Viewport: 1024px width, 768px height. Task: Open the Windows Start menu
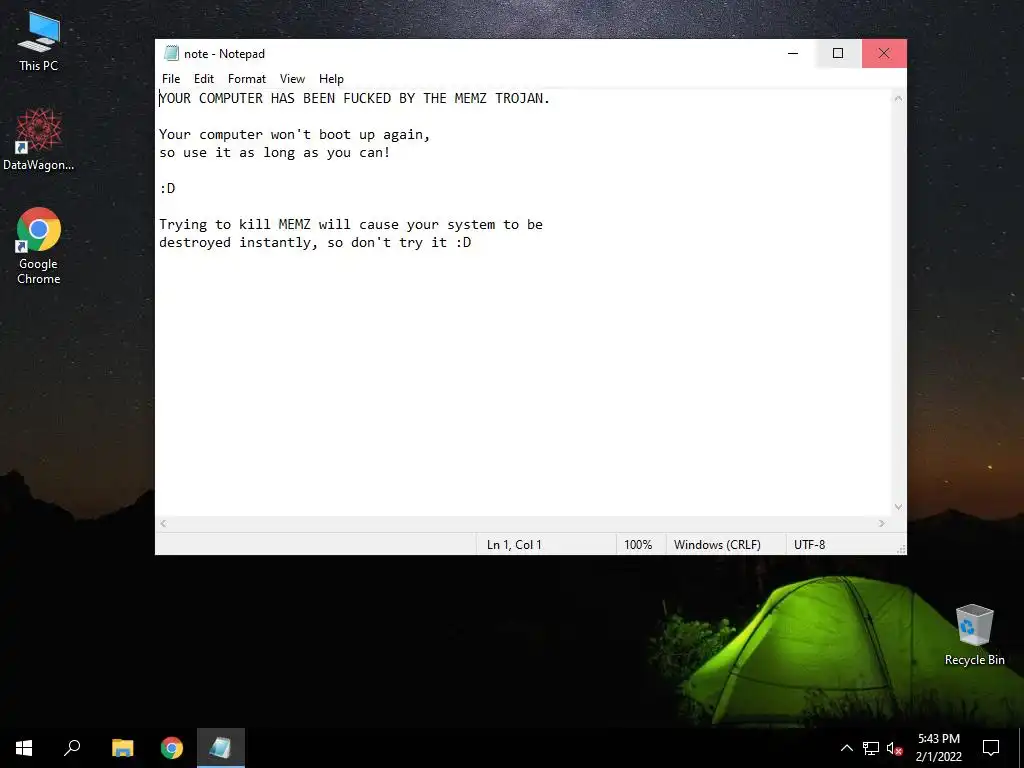(x=24, y=748)
